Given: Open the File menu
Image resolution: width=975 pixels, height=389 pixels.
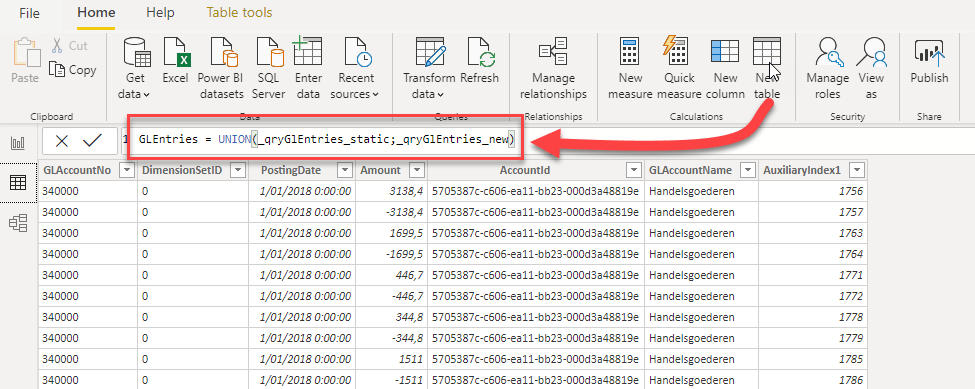Looking at the screenshot, I should [x=29, y=13].
